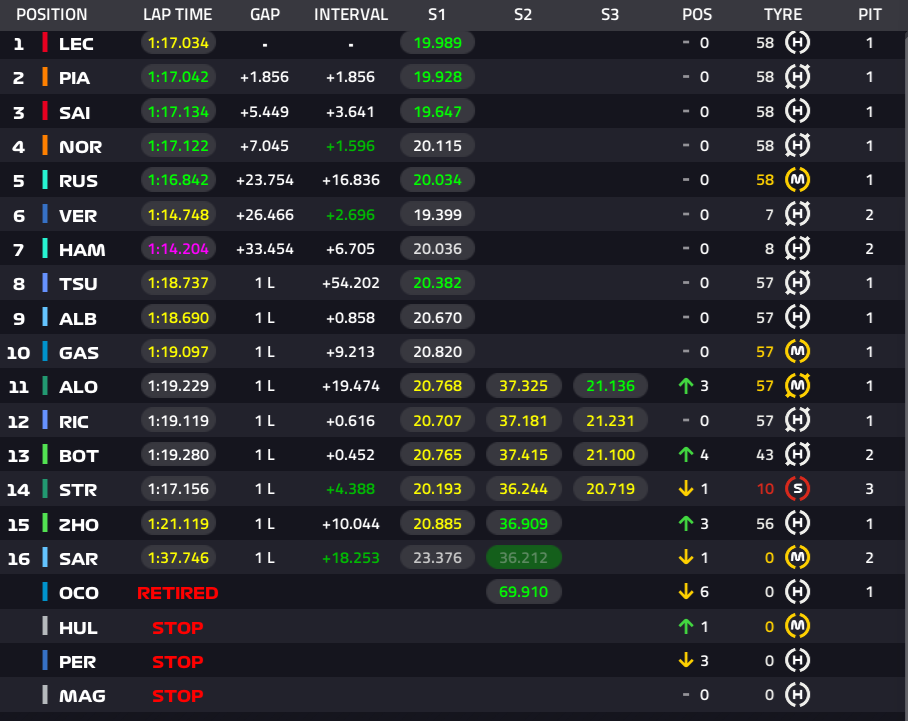Click the hard tyre icon in ZHO row
The width and height of the screenshot is (908, 721).
click(797, 524)
